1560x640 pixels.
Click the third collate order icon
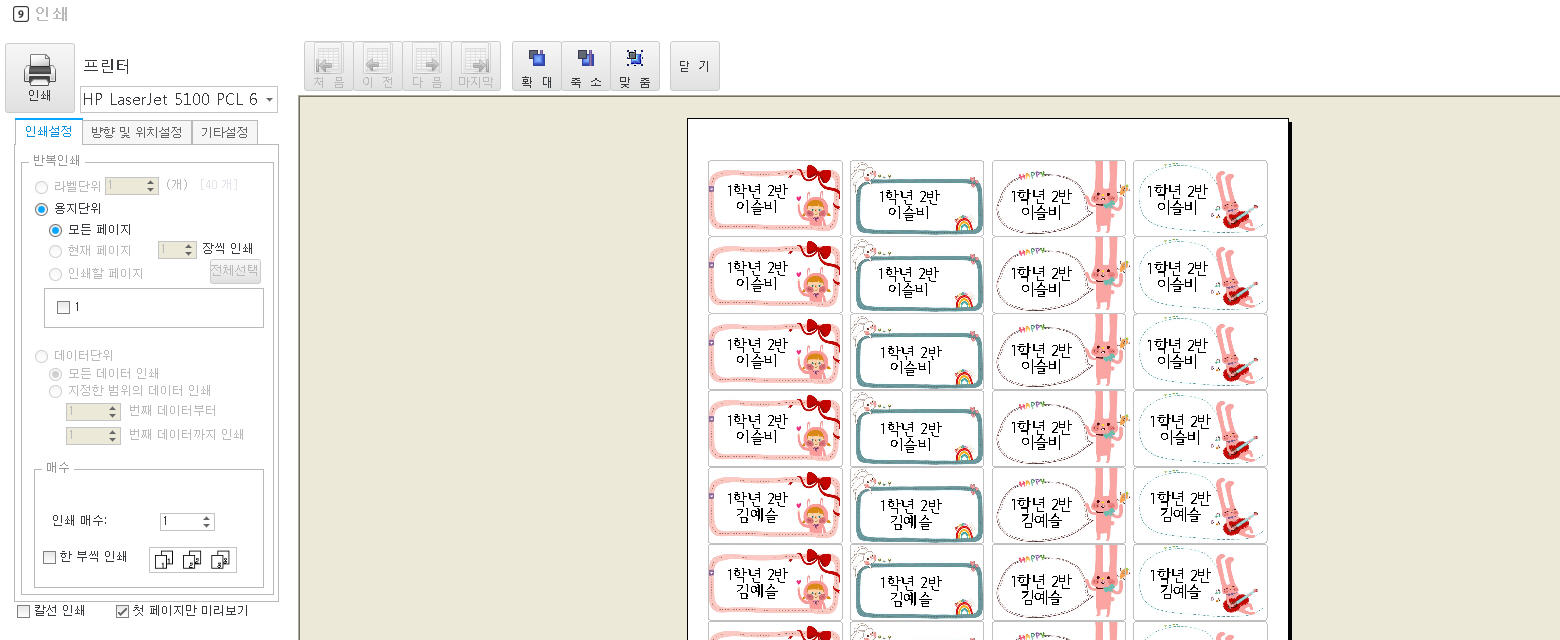click(221, 560)
